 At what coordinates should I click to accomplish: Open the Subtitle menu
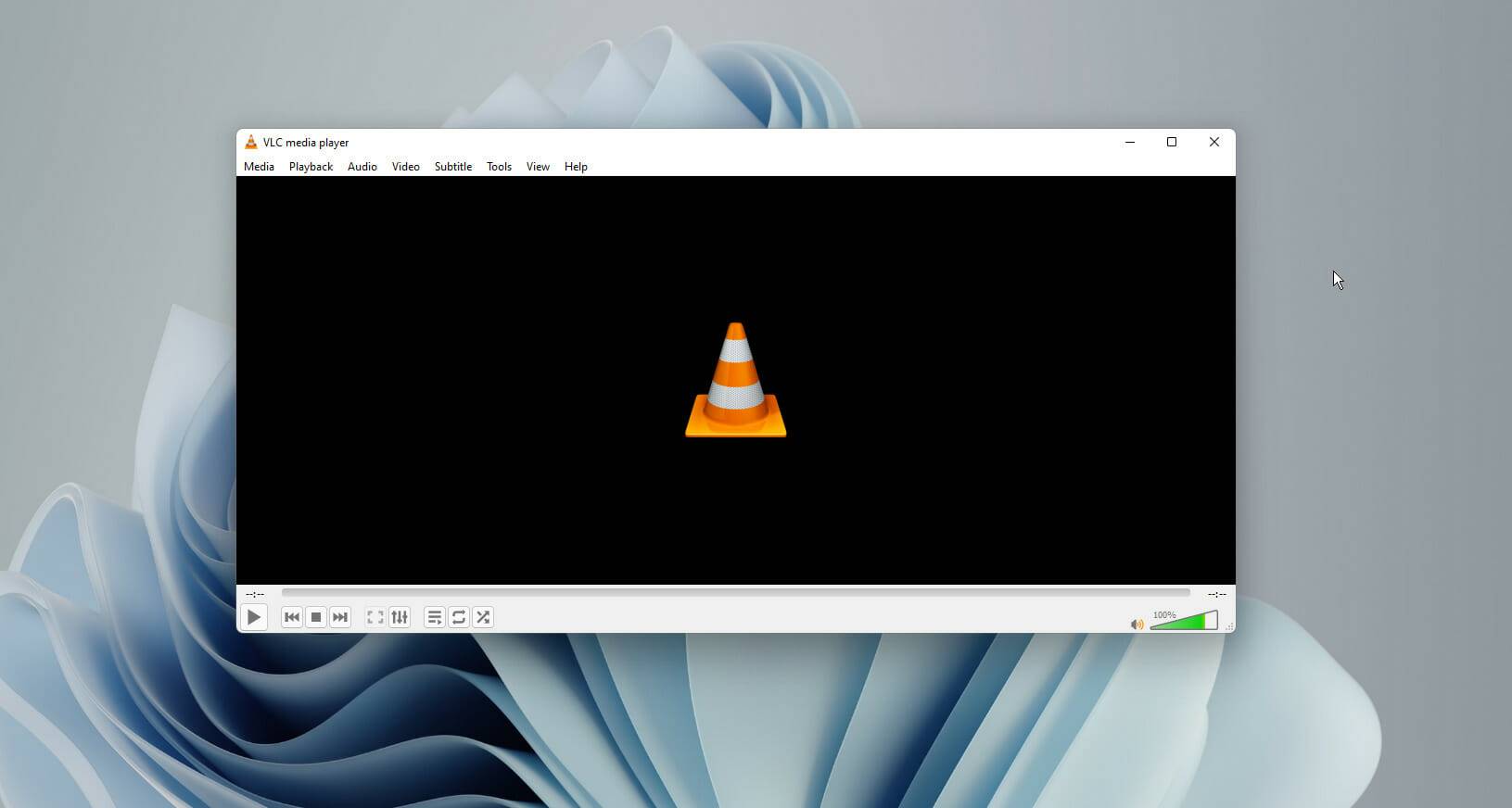tap(453, 167)
